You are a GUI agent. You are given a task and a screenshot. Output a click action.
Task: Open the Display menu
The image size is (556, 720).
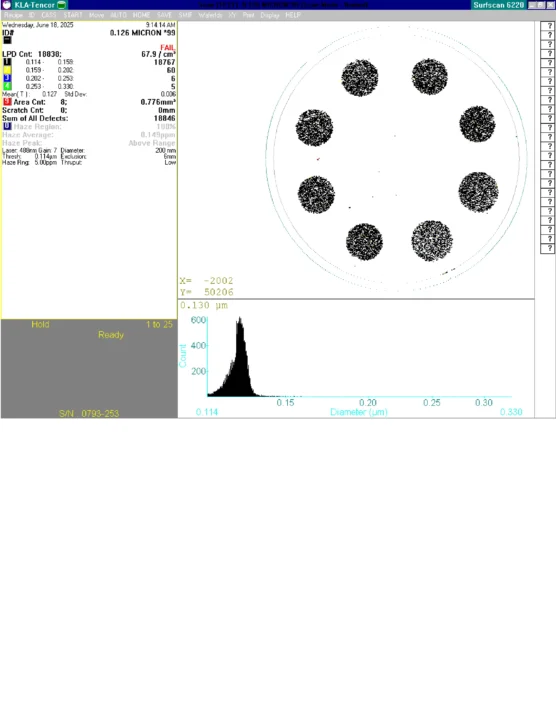pyautogui.click(x=270, y=15)
